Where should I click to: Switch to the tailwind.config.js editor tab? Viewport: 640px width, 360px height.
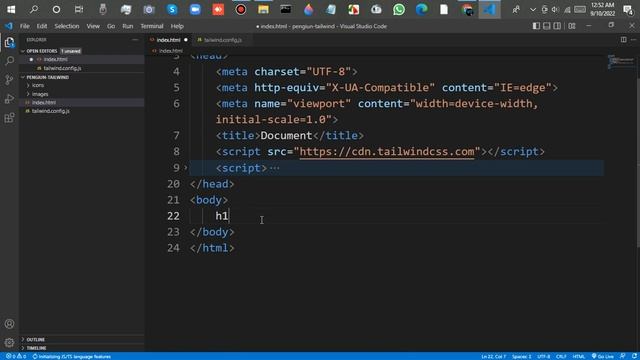click(222, 40)
